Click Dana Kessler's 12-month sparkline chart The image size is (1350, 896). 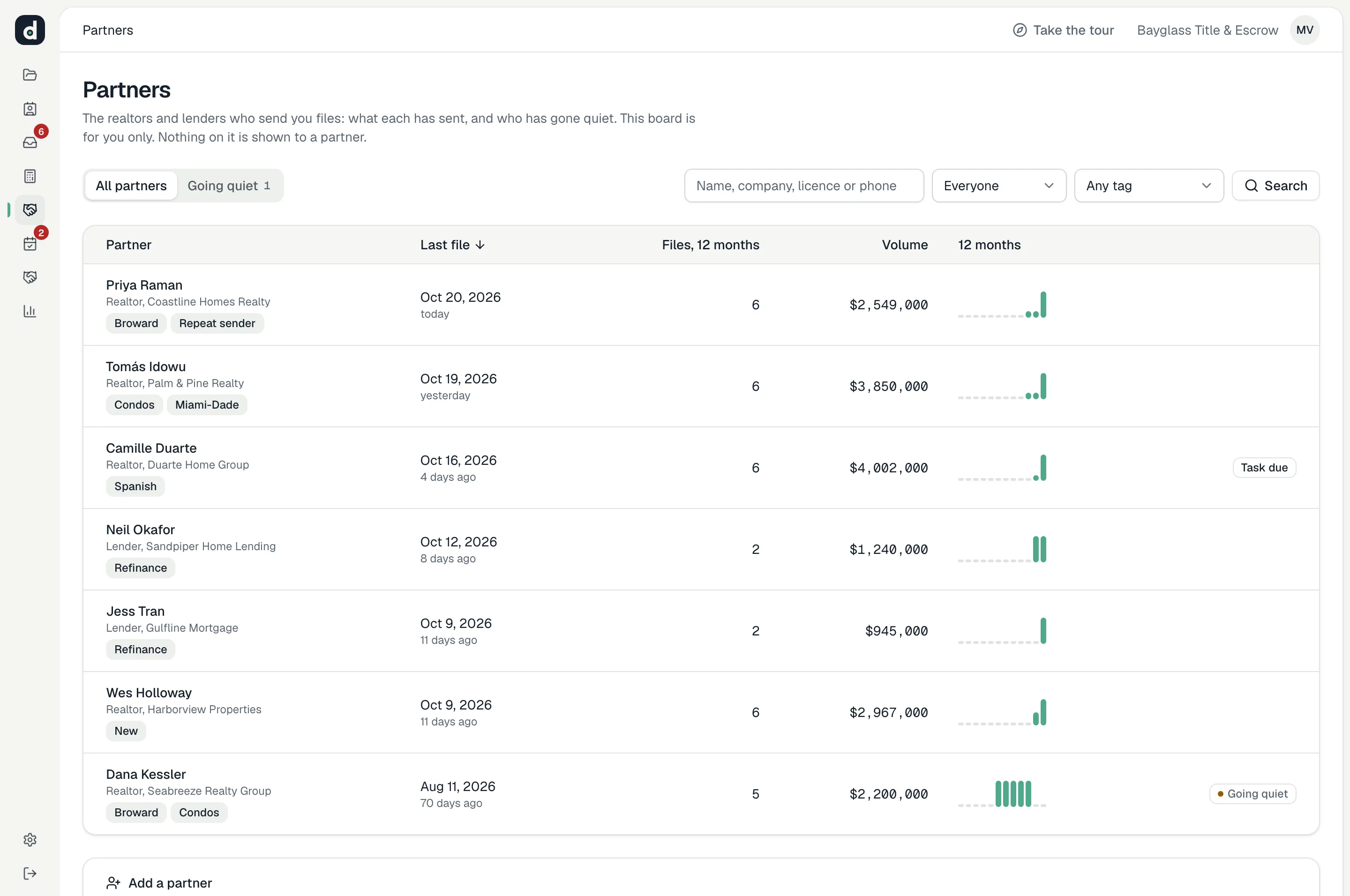click(x=1002, y=794)
